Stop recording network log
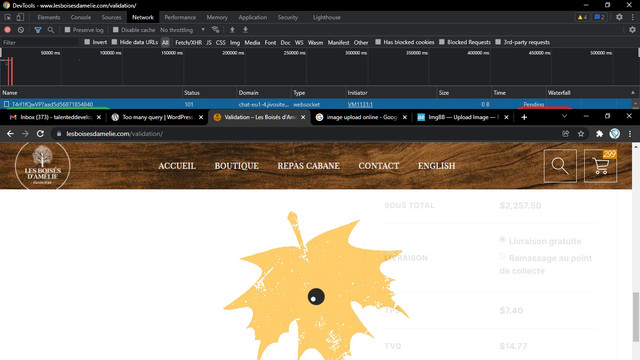This screenshot has height=360, width=640. click(7, 30)
